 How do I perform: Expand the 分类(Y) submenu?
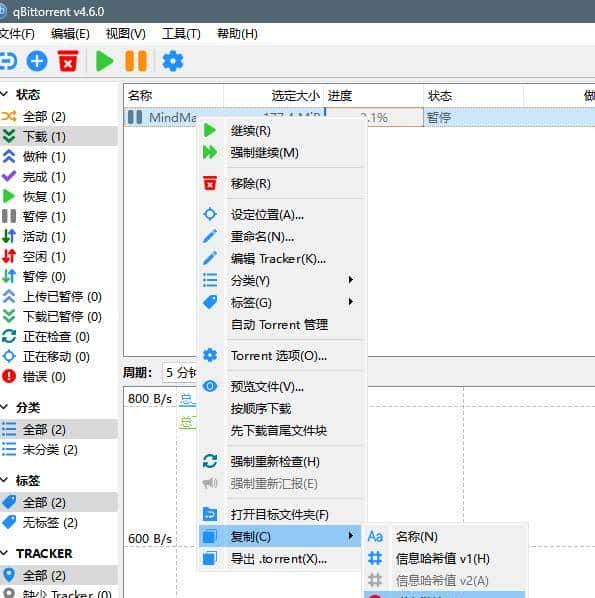281,280
